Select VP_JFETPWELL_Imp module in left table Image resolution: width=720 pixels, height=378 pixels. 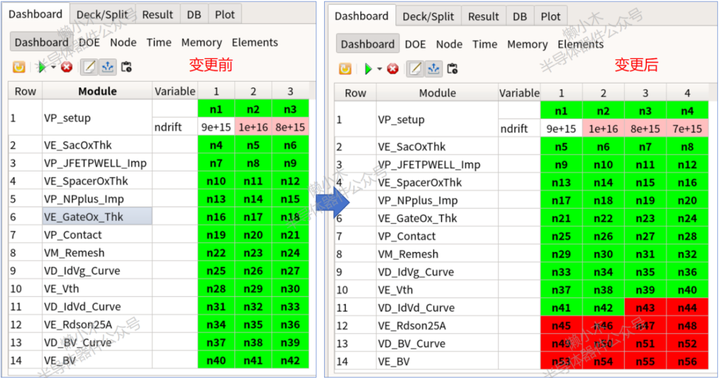point(97,163)
